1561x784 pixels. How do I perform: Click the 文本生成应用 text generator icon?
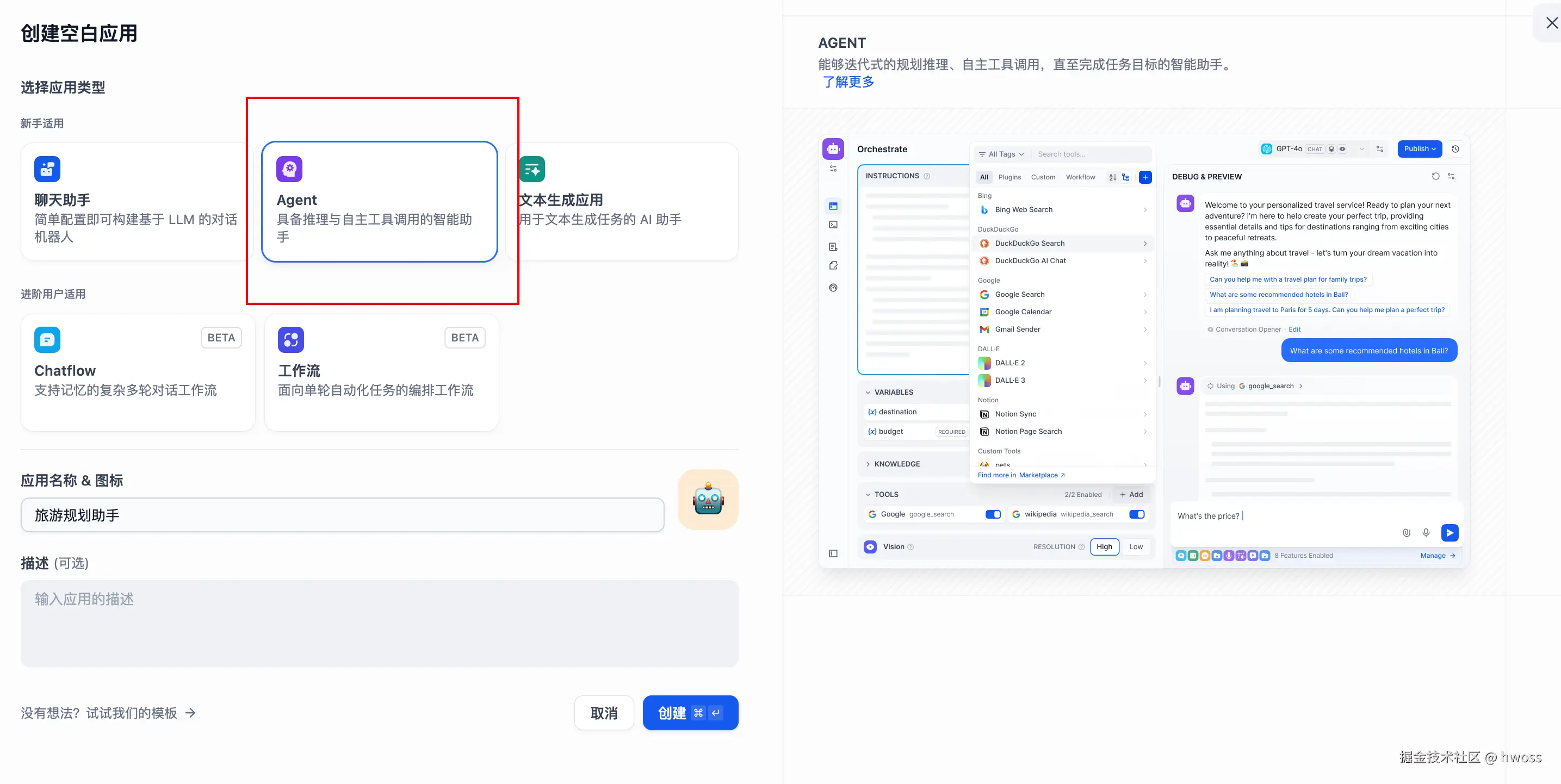pyautogui.click(x=532, y=169)
